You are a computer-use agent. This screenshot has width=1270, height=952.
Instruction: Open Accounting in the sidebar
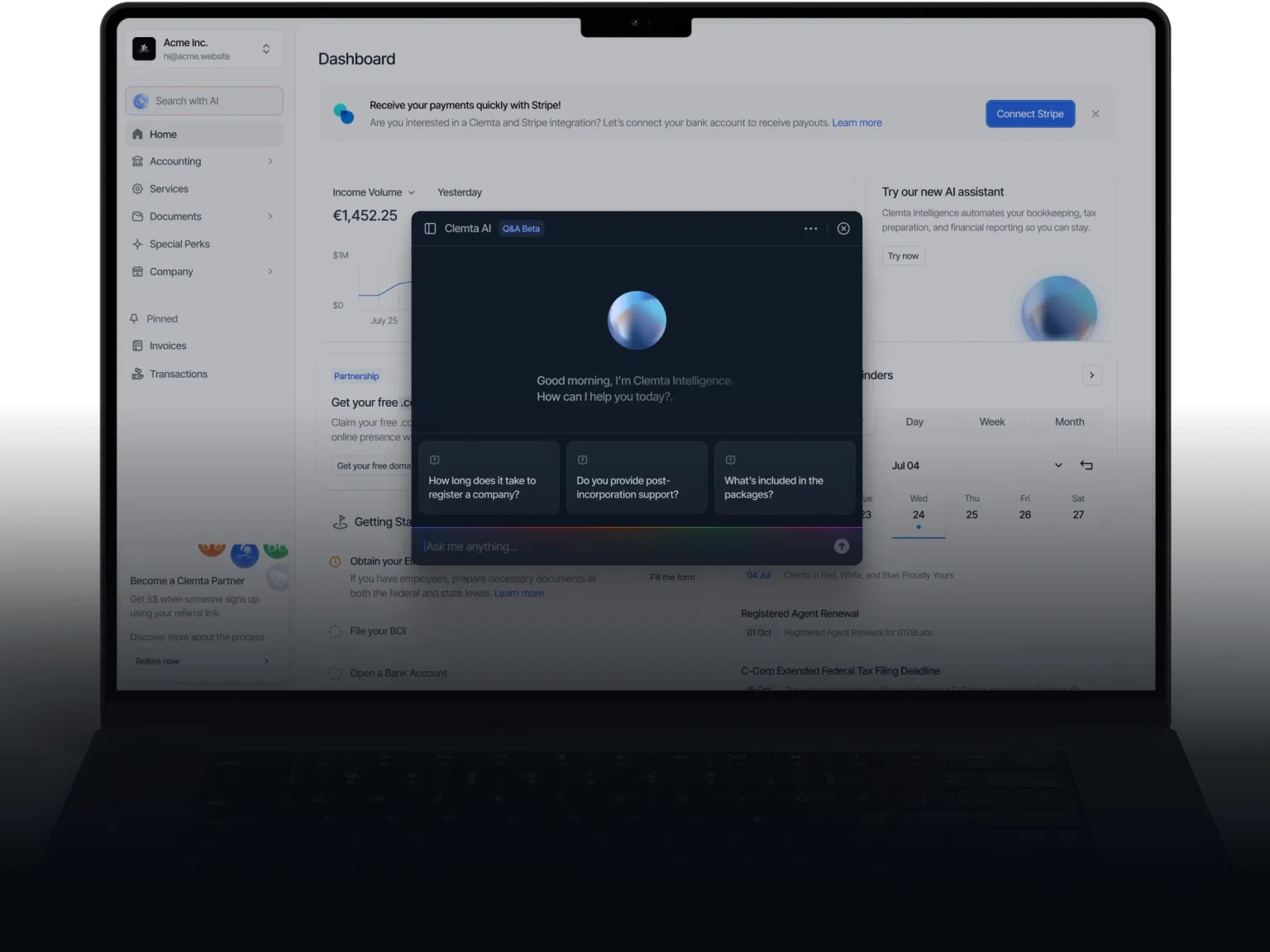(204, 161)
